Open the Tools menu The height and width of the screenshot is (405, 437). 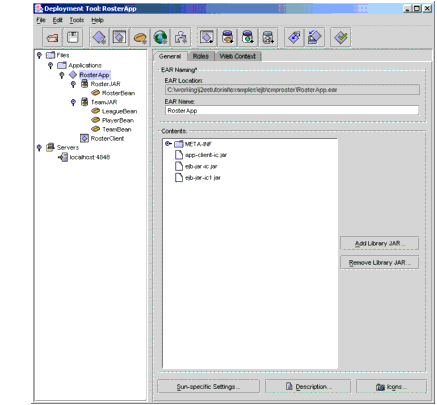click(x=77, y=20)
